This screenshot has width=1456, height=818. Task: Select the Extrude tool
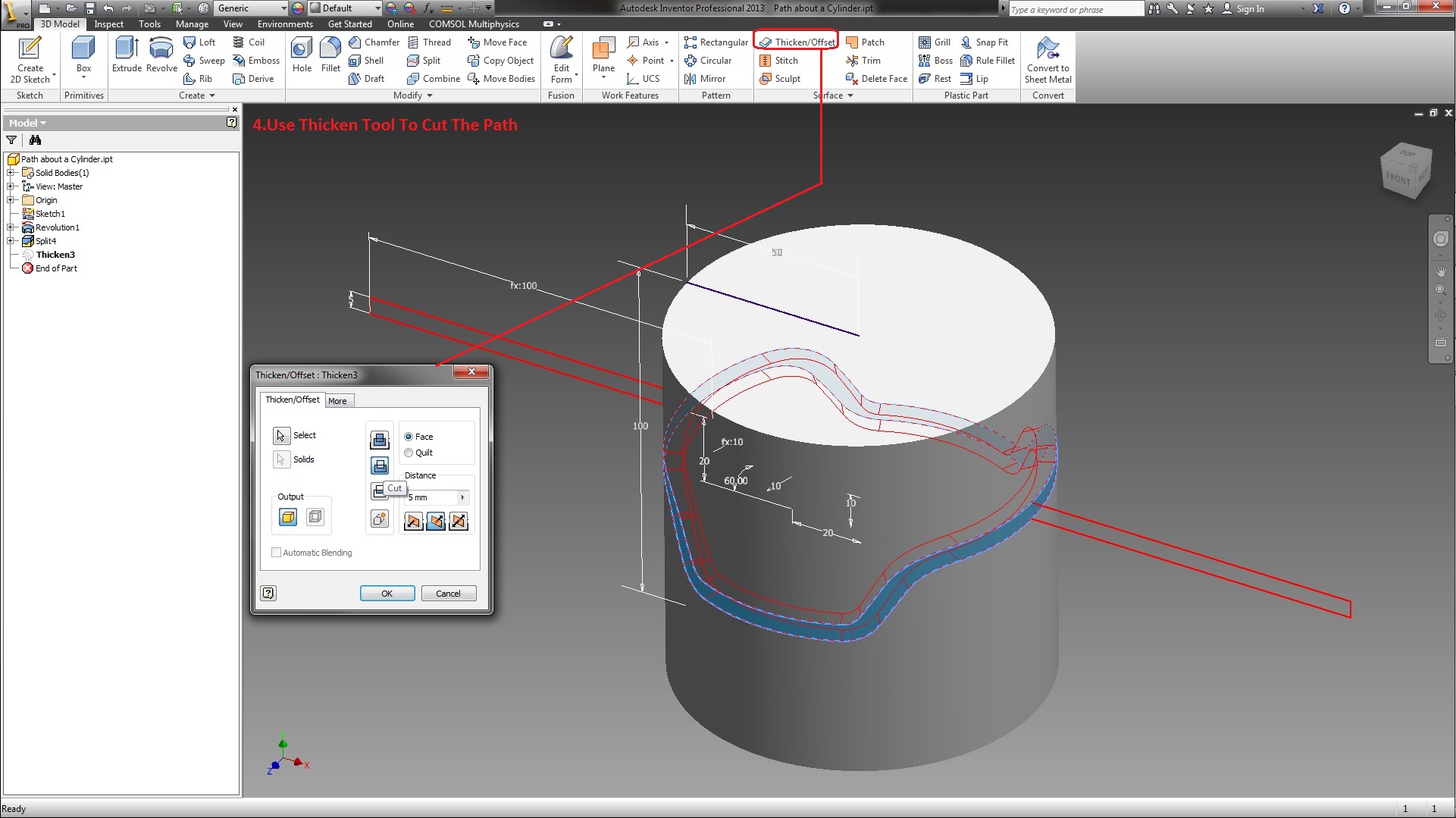[126, 57]
